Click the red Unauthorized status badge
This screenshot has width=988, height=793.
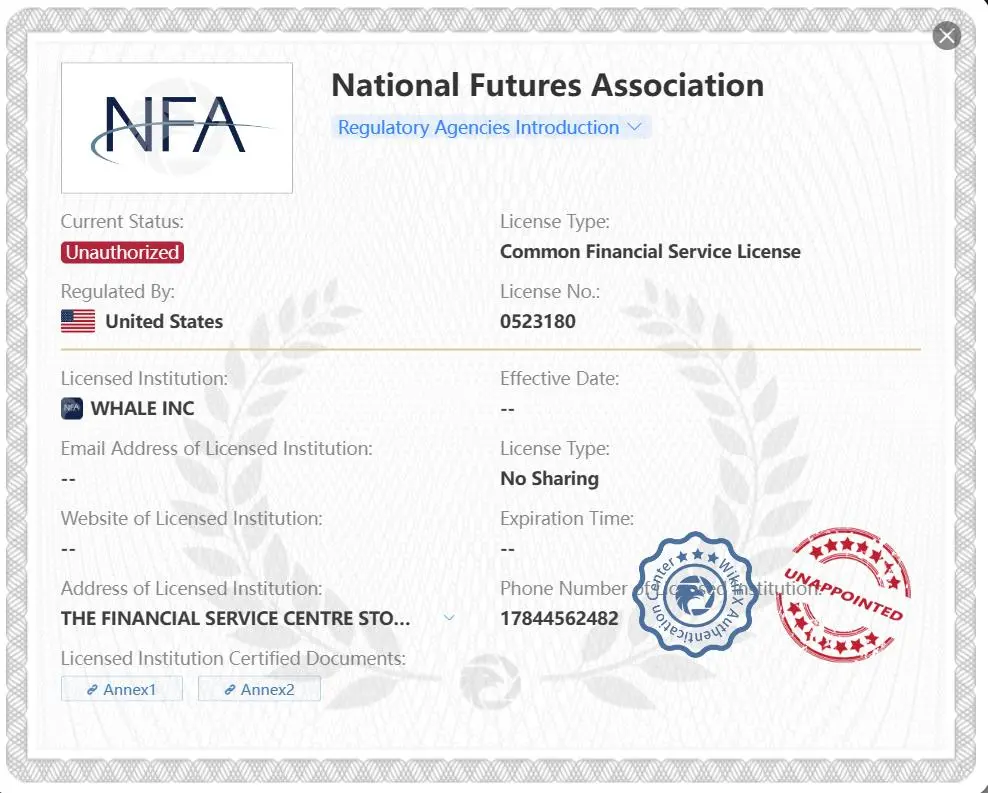point(122,253)
